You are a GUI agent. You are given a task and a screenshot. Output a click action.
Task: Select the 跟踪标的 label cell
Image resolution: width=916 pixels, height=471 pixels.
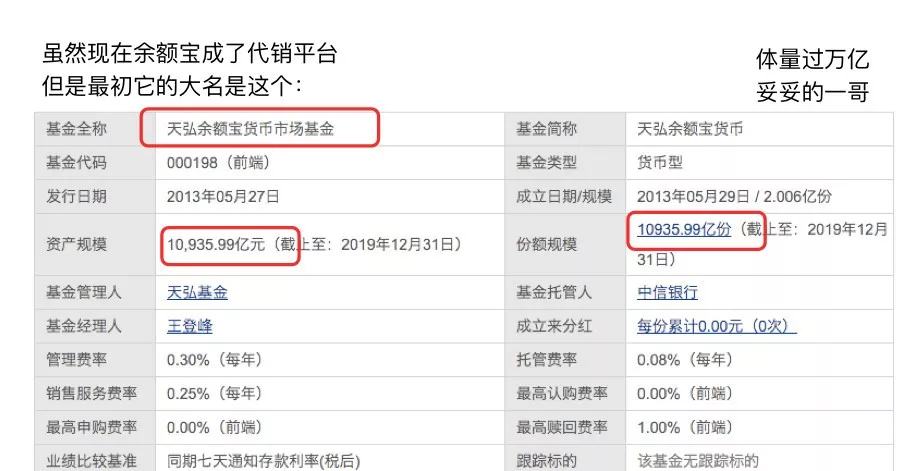565,458
